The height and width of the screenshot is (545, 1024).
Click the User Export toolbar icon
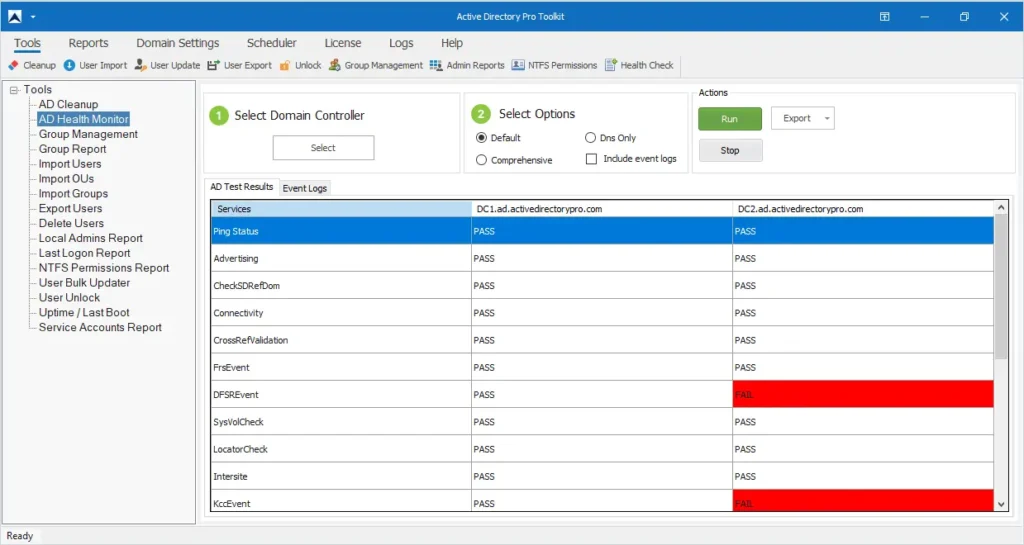pos(214,65)
